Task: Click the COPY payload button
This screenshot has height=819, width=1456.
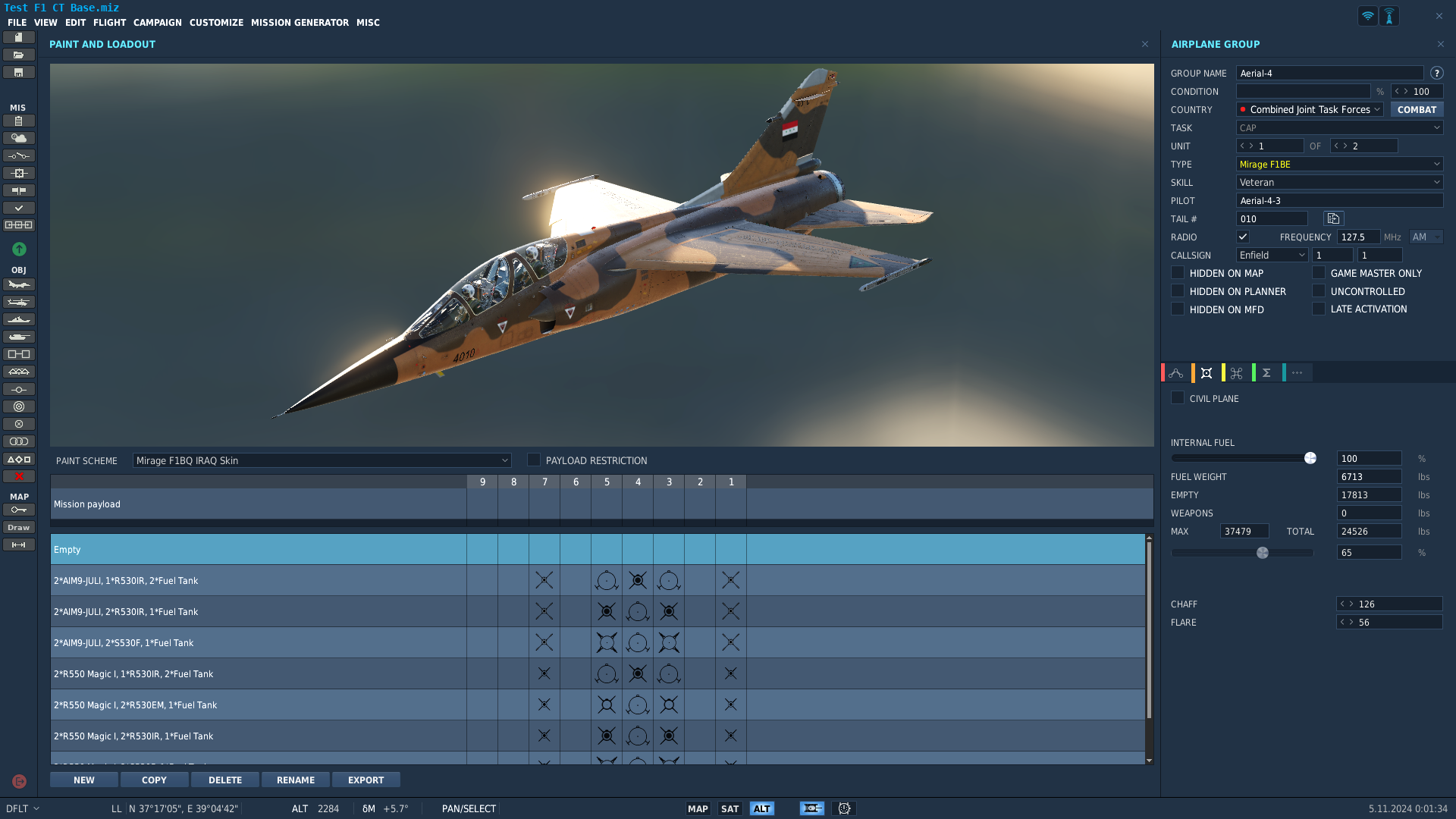Action: coord(154,780)
